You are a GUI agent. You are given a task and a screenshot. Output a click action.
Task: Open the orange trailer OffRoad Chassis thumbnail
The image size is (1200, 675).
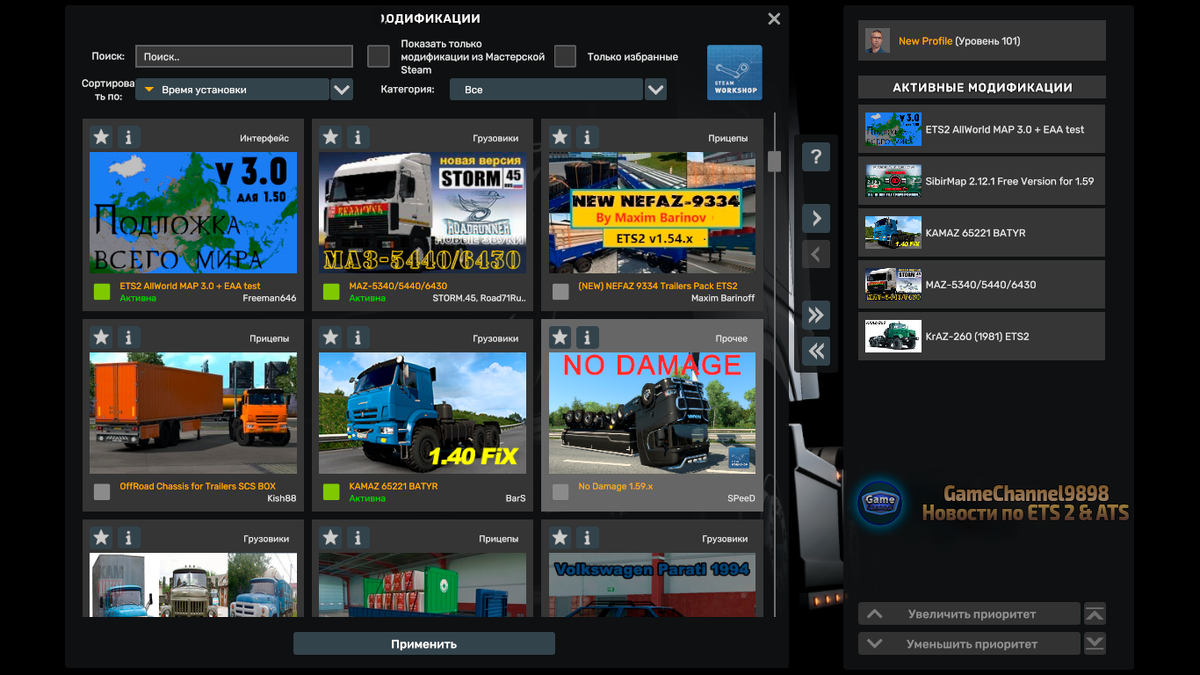pyautogui.click(x=193, y=413)
